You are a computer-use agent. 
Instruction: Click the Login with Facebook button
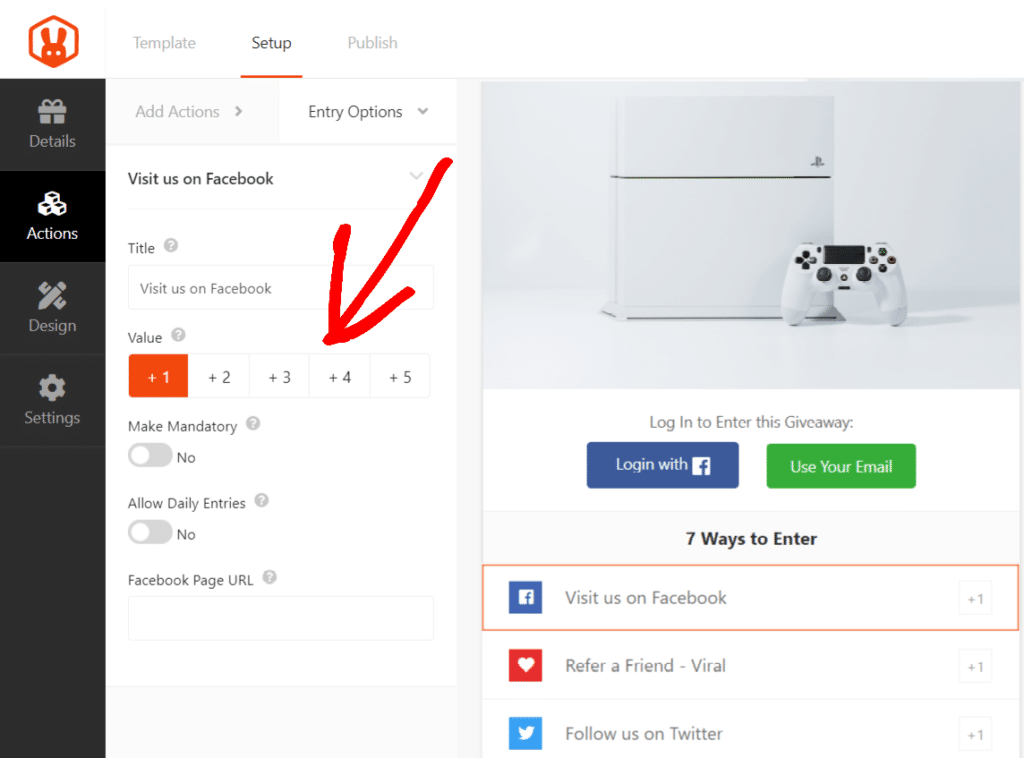[662, 465]
